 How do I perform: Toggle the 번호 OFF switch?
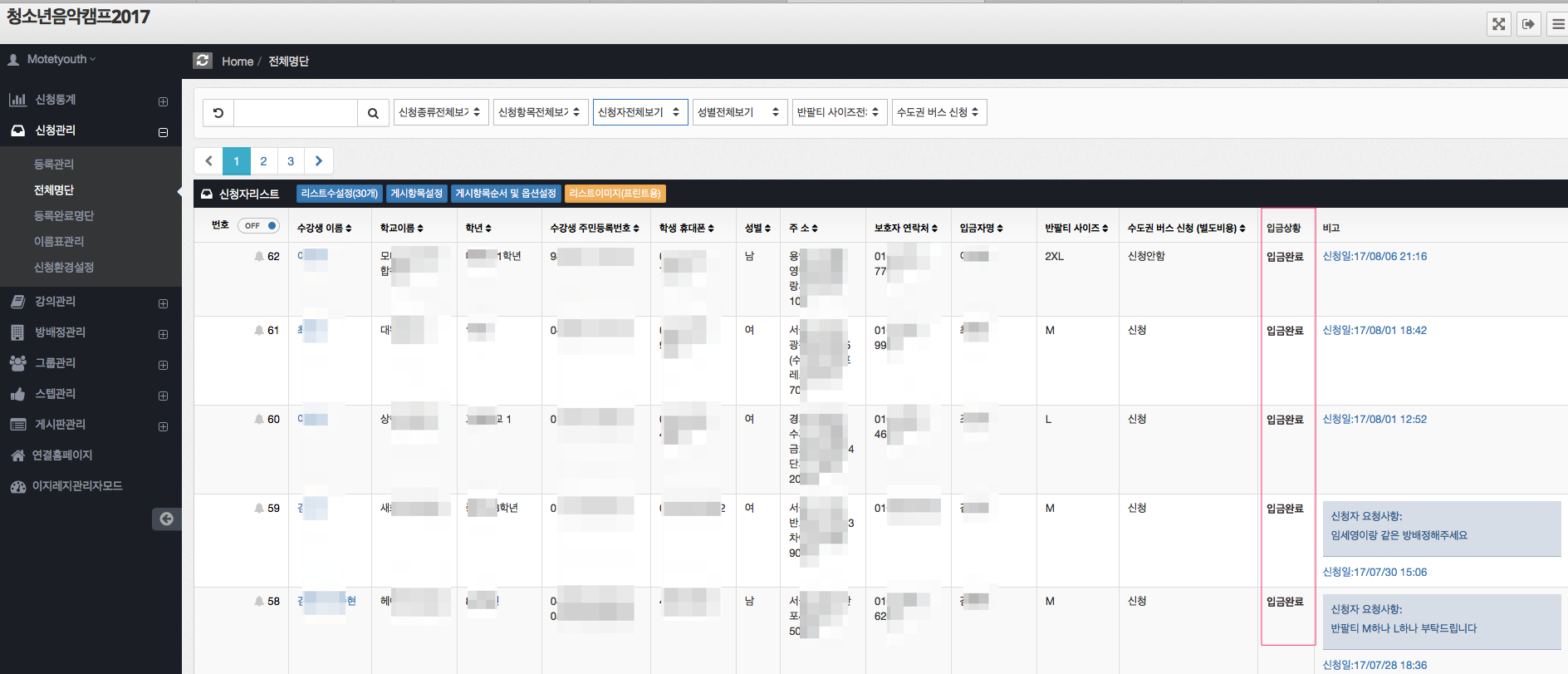(258, 225)
